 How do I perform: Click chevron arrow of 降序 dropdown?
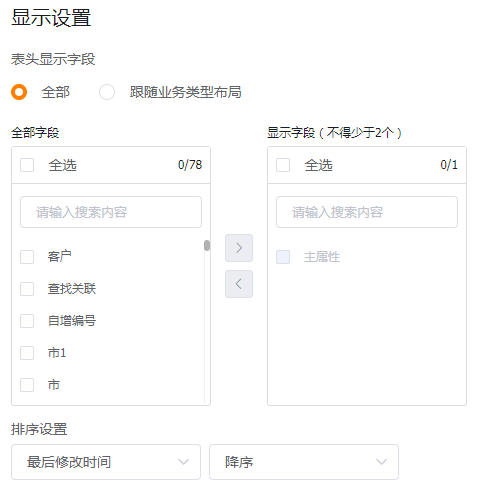tap(381, 462)
